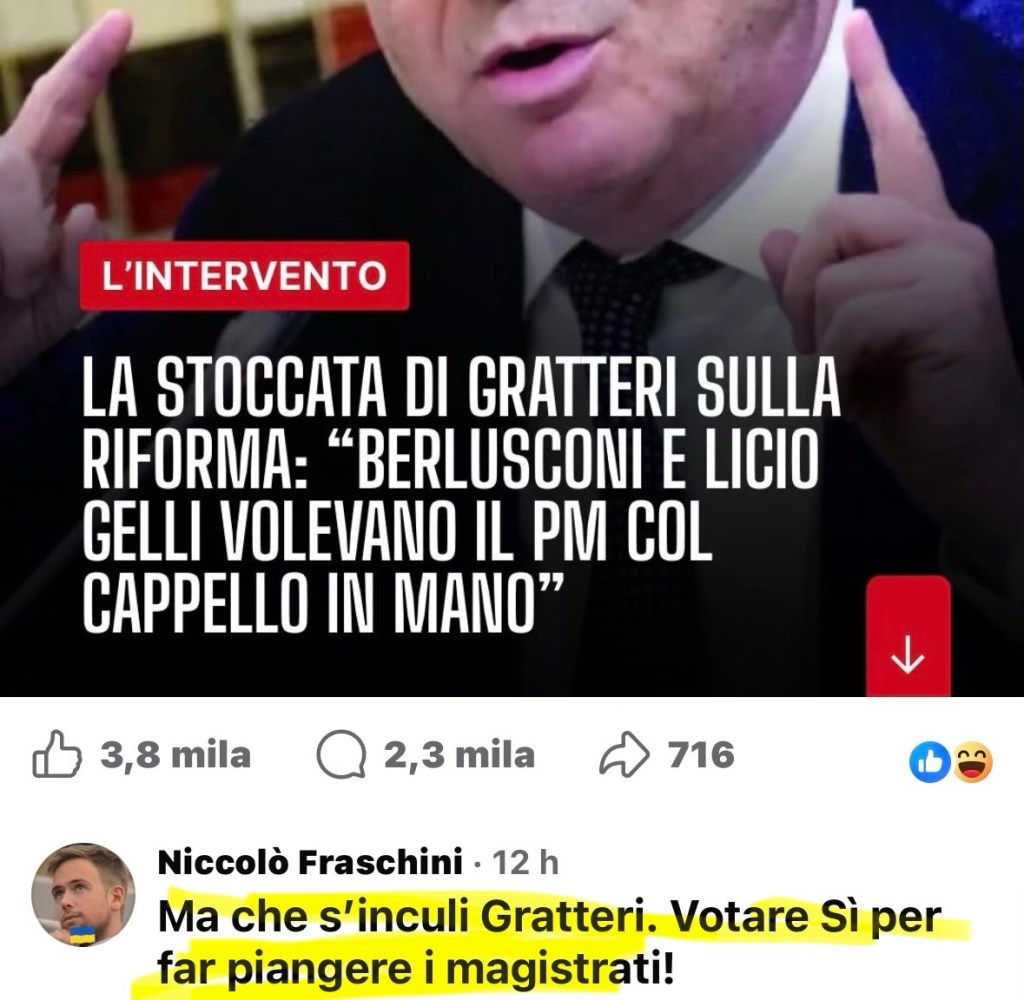Viewport: 1024px width, 1000px height.
Task: Open the 2,3 mila comments list
Action: (459, 754)
